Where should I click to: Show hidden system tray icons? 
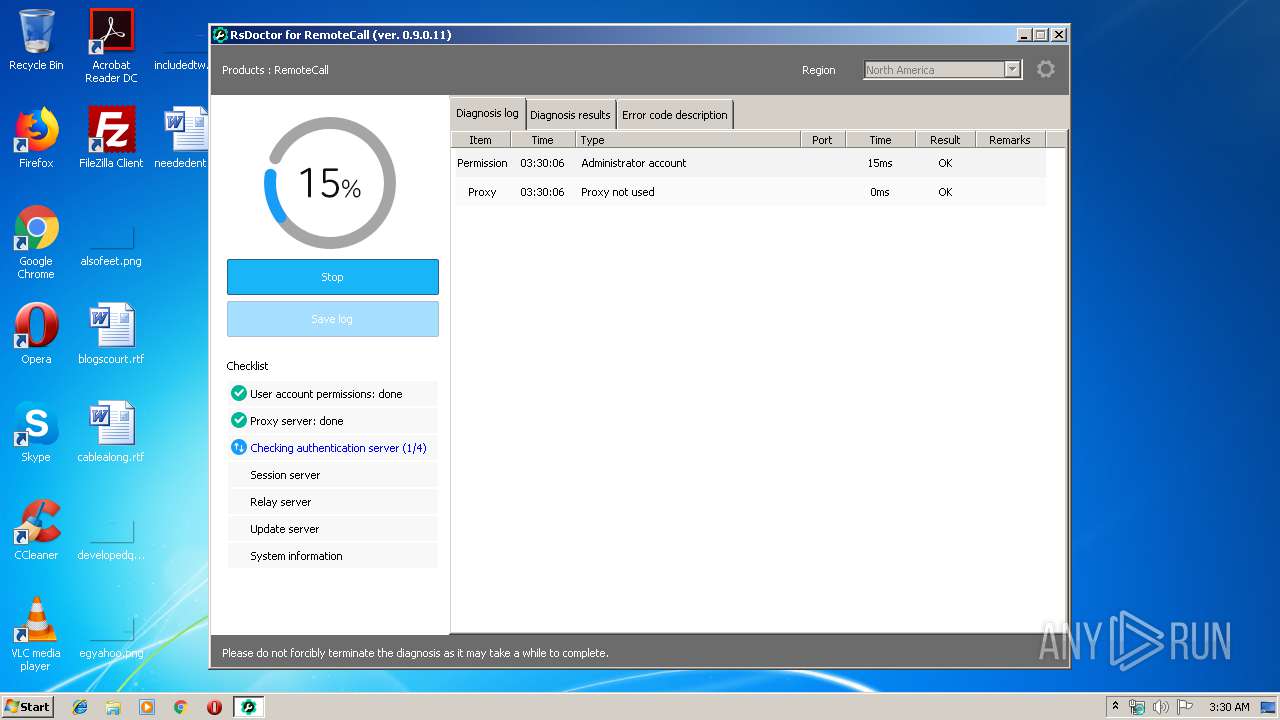pos(1116,707)
